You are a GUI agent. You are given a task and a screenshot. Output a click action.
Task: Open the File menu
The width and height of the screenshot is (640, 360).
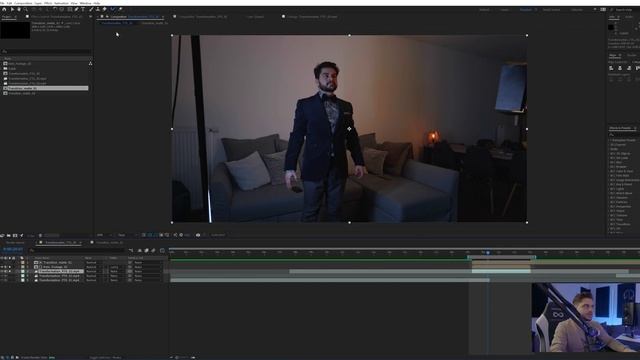2,3
